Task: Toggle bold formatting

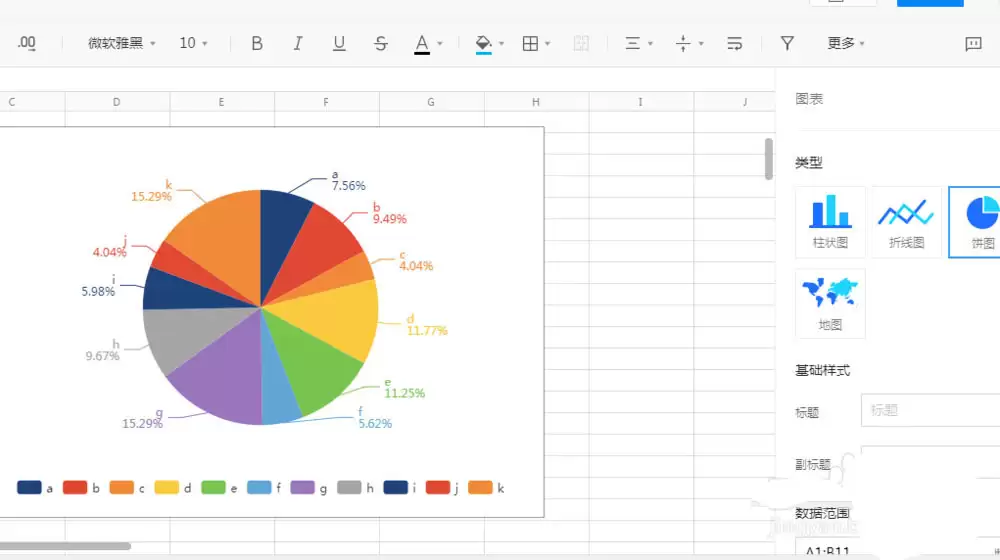Action: (257, 43)
